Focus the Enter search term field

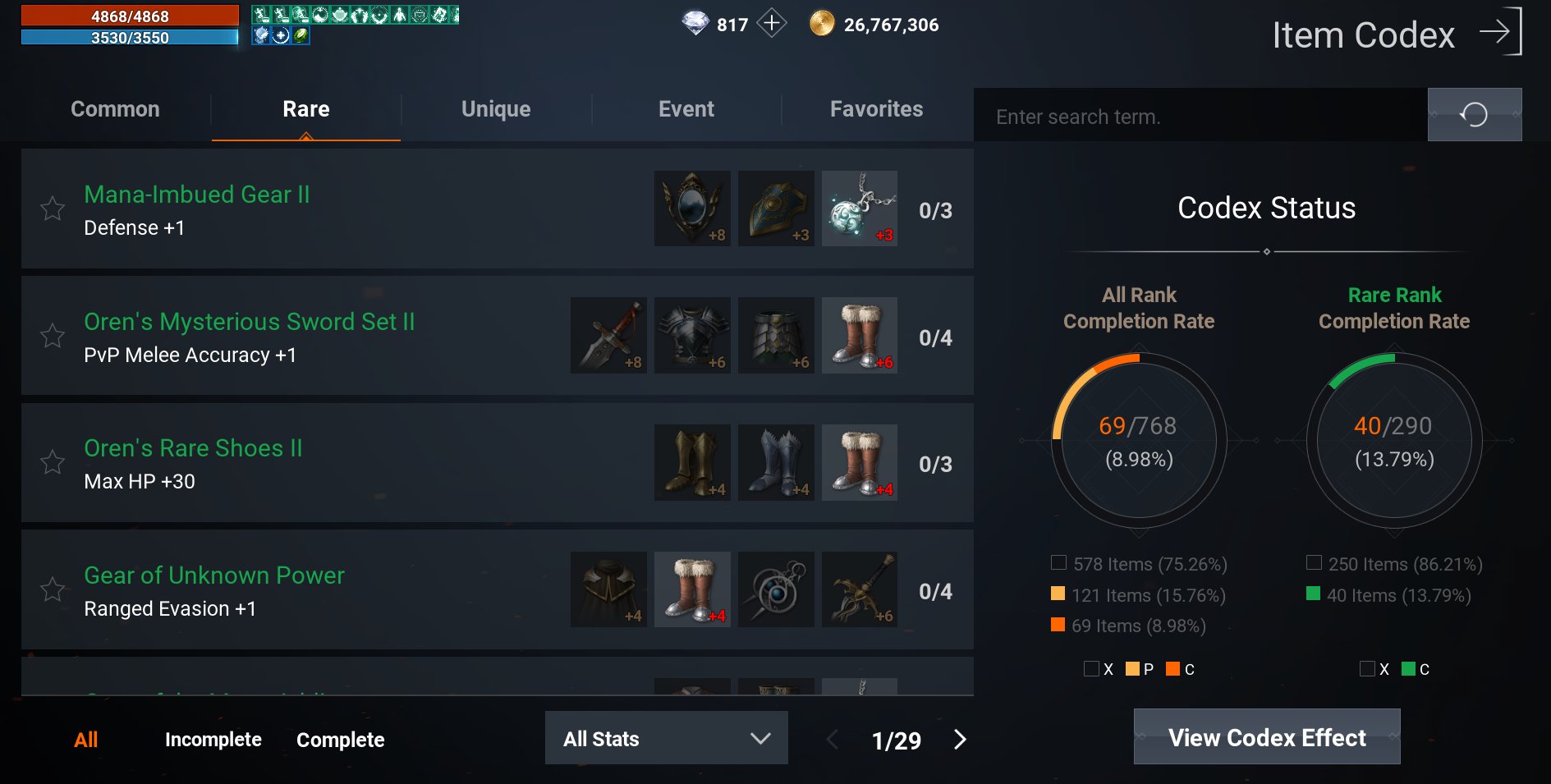click(1200, 116)
